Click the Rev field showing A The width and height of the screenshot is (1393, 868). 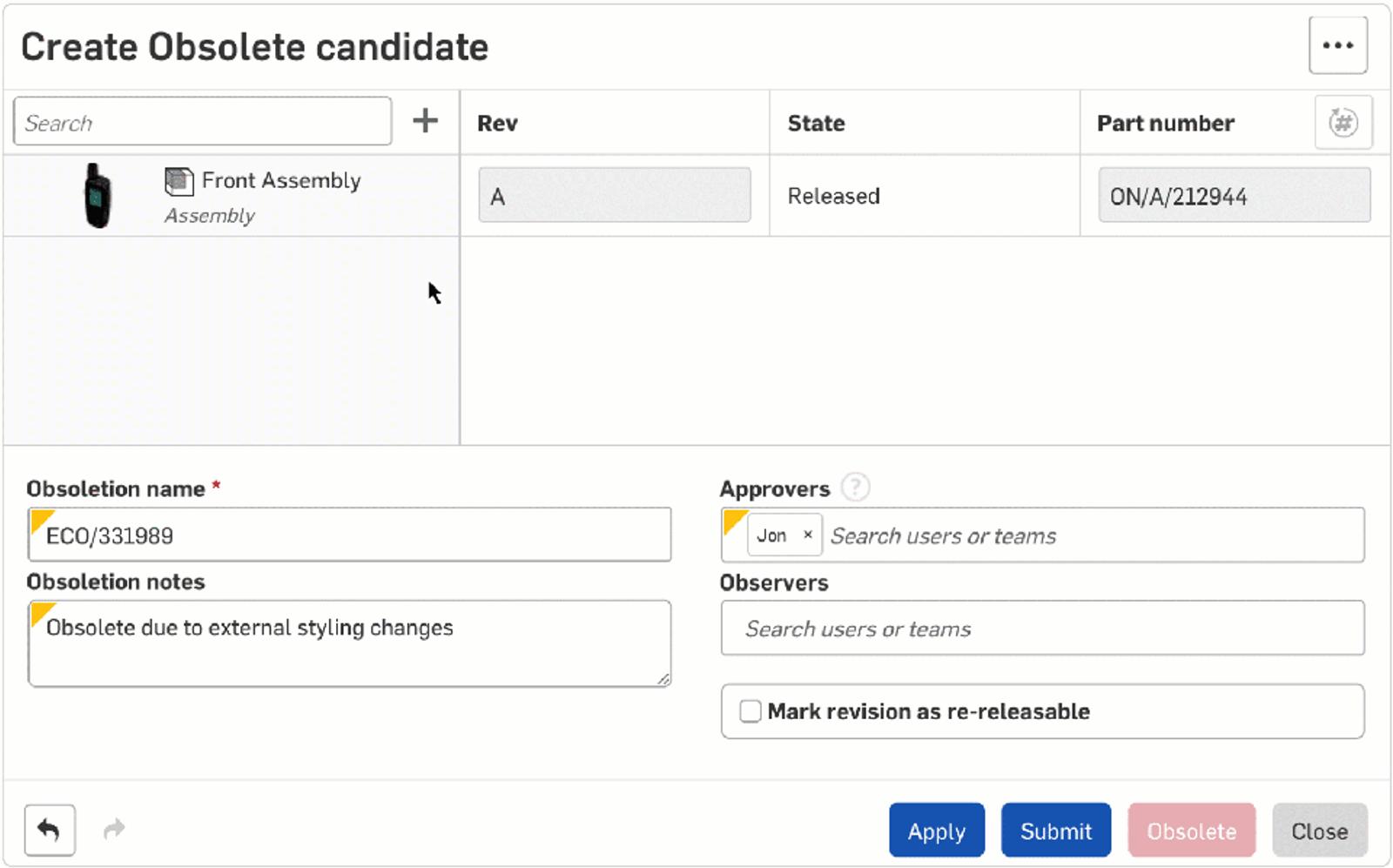[x=614, y=196]
